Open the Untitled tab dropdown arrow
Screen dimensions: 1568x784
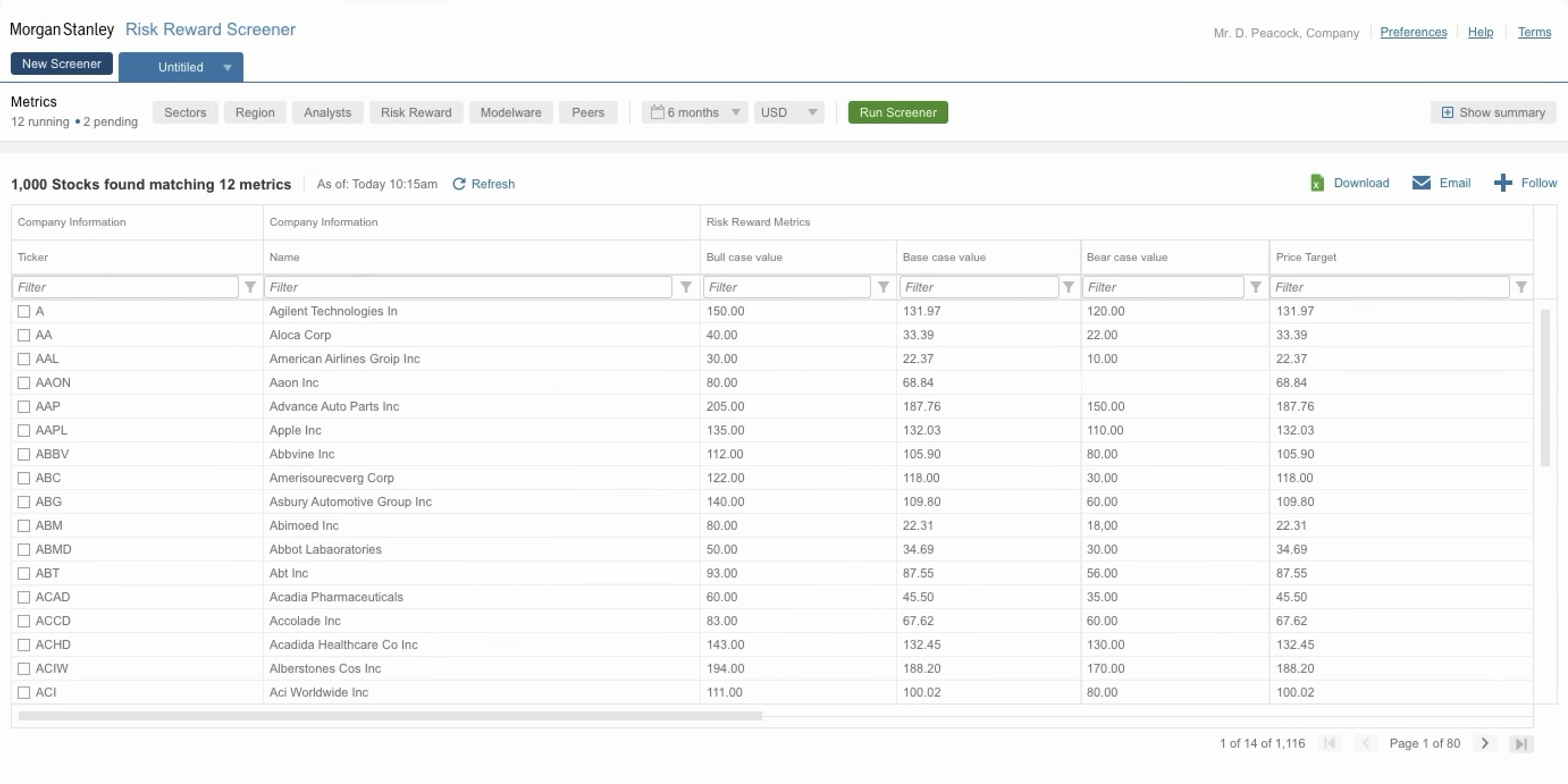point(227,68)
